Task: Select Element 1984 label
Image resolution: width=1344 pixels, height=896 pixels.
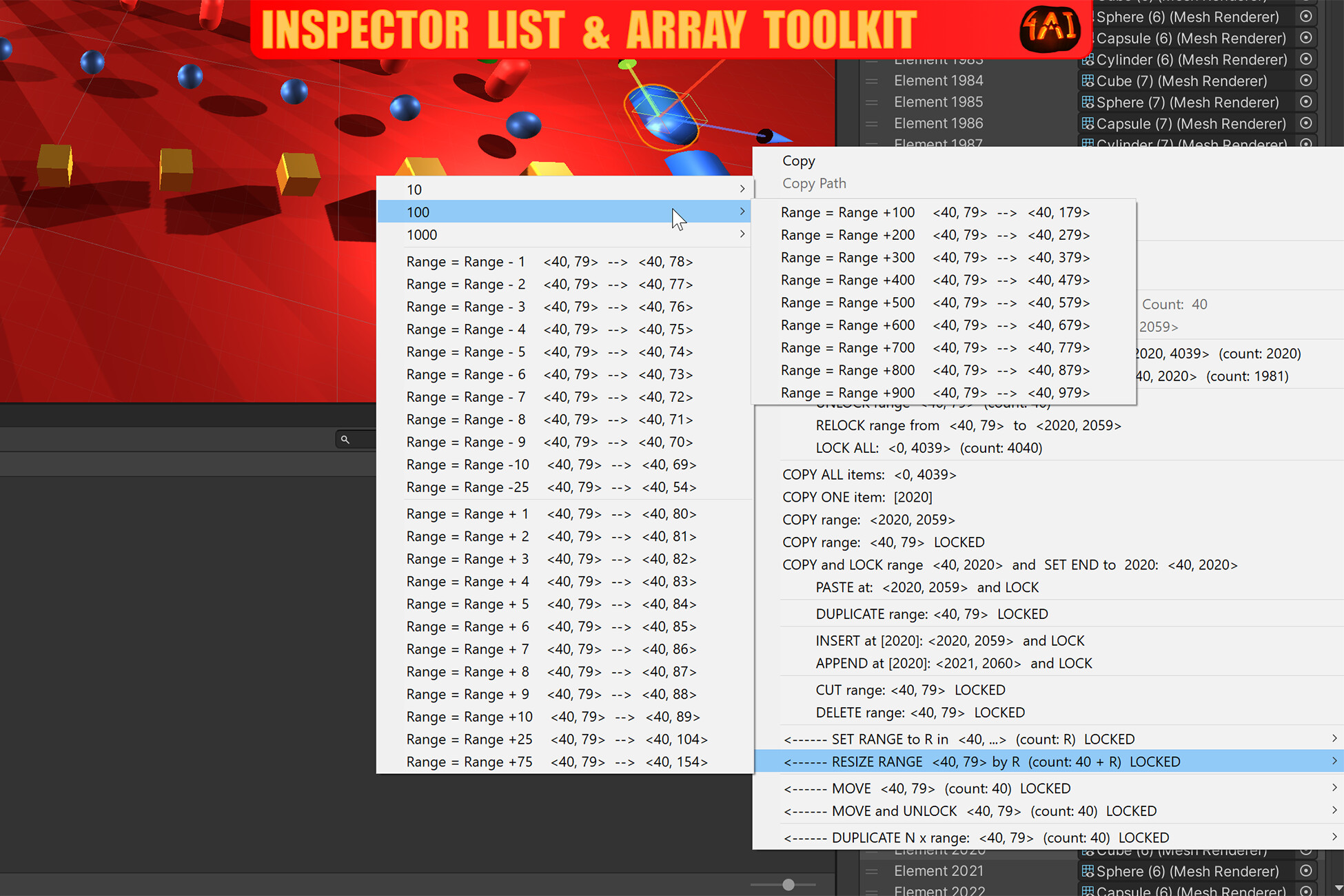Action: [939, 81]
